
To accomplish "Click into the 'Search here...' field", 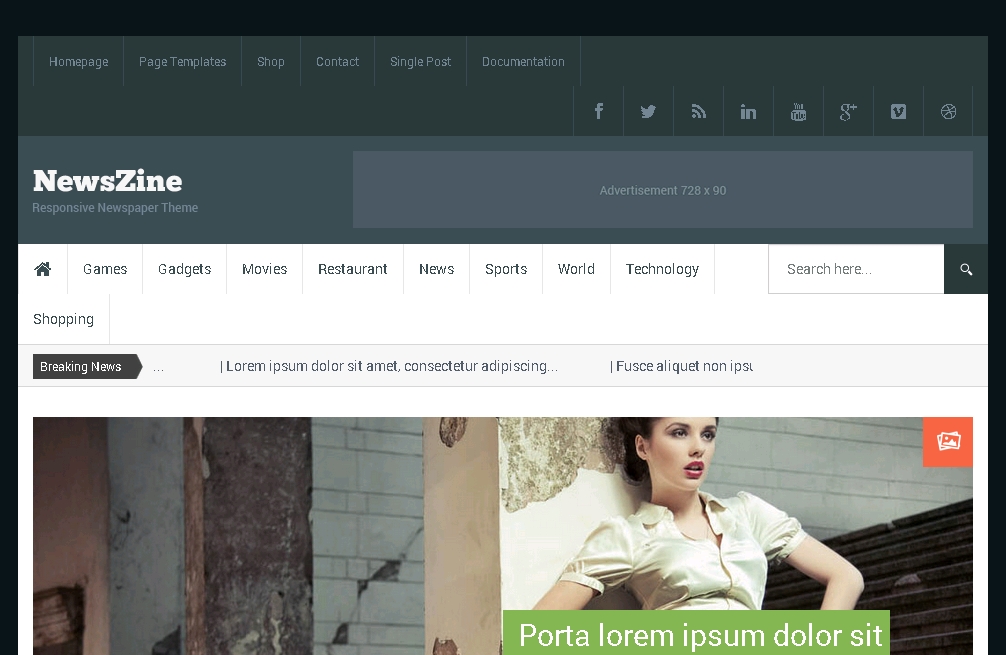I will (855, 269).
